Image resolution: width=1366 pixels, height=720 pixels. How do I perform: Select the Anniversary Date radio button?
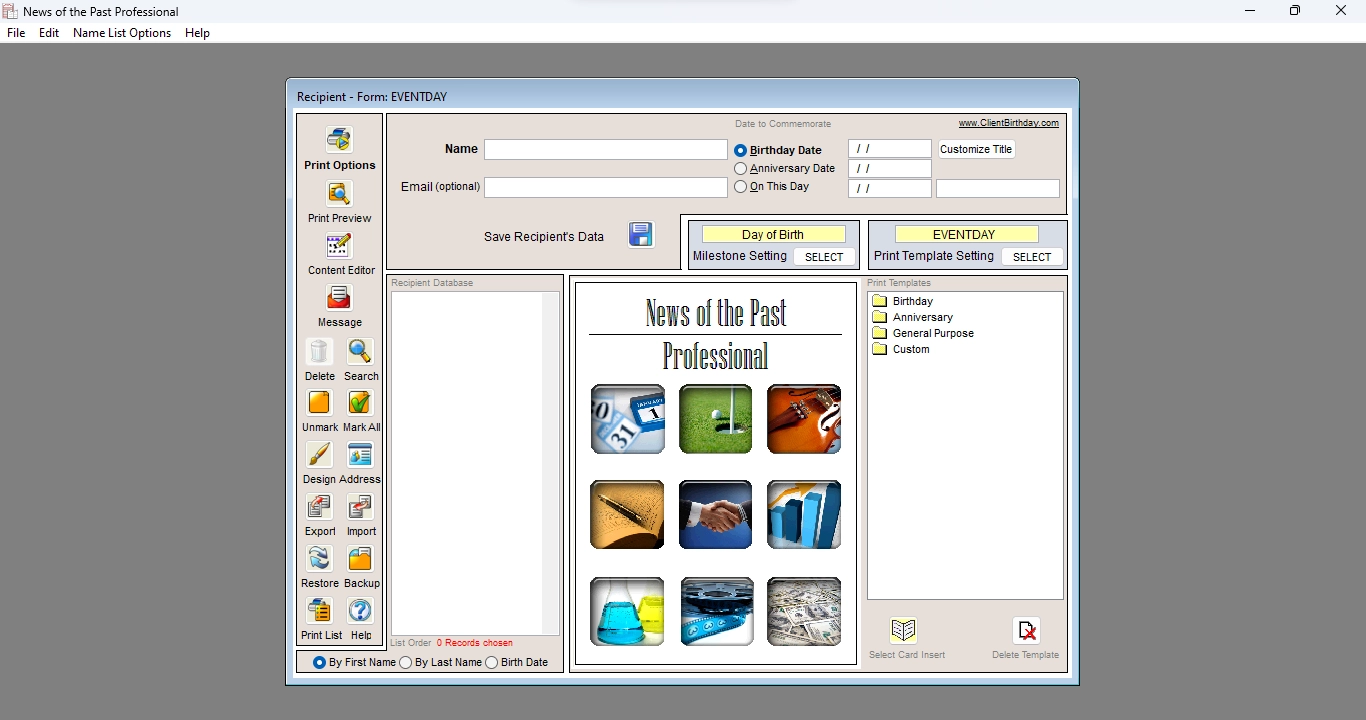(739, 168)
